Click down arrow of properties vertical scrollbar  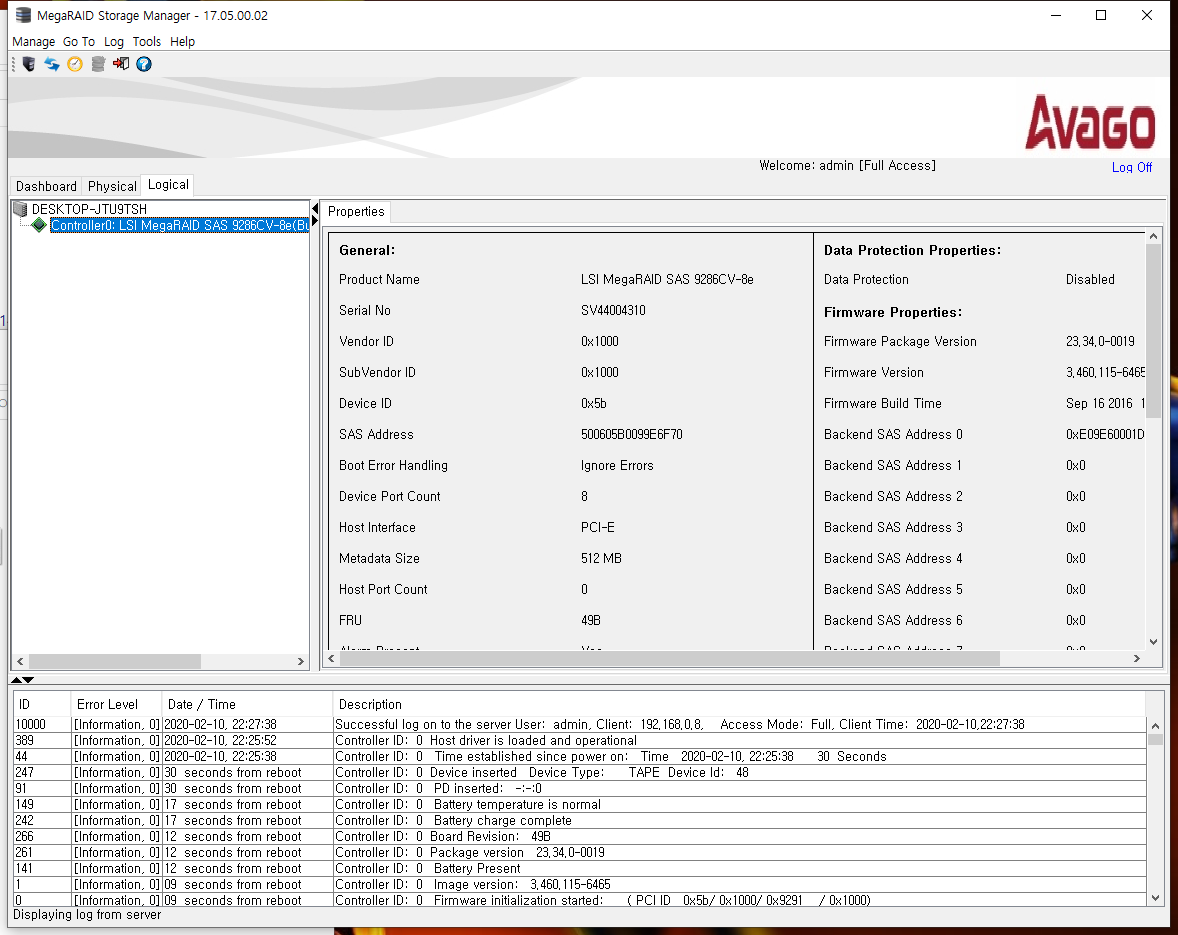click(1153, 642)
